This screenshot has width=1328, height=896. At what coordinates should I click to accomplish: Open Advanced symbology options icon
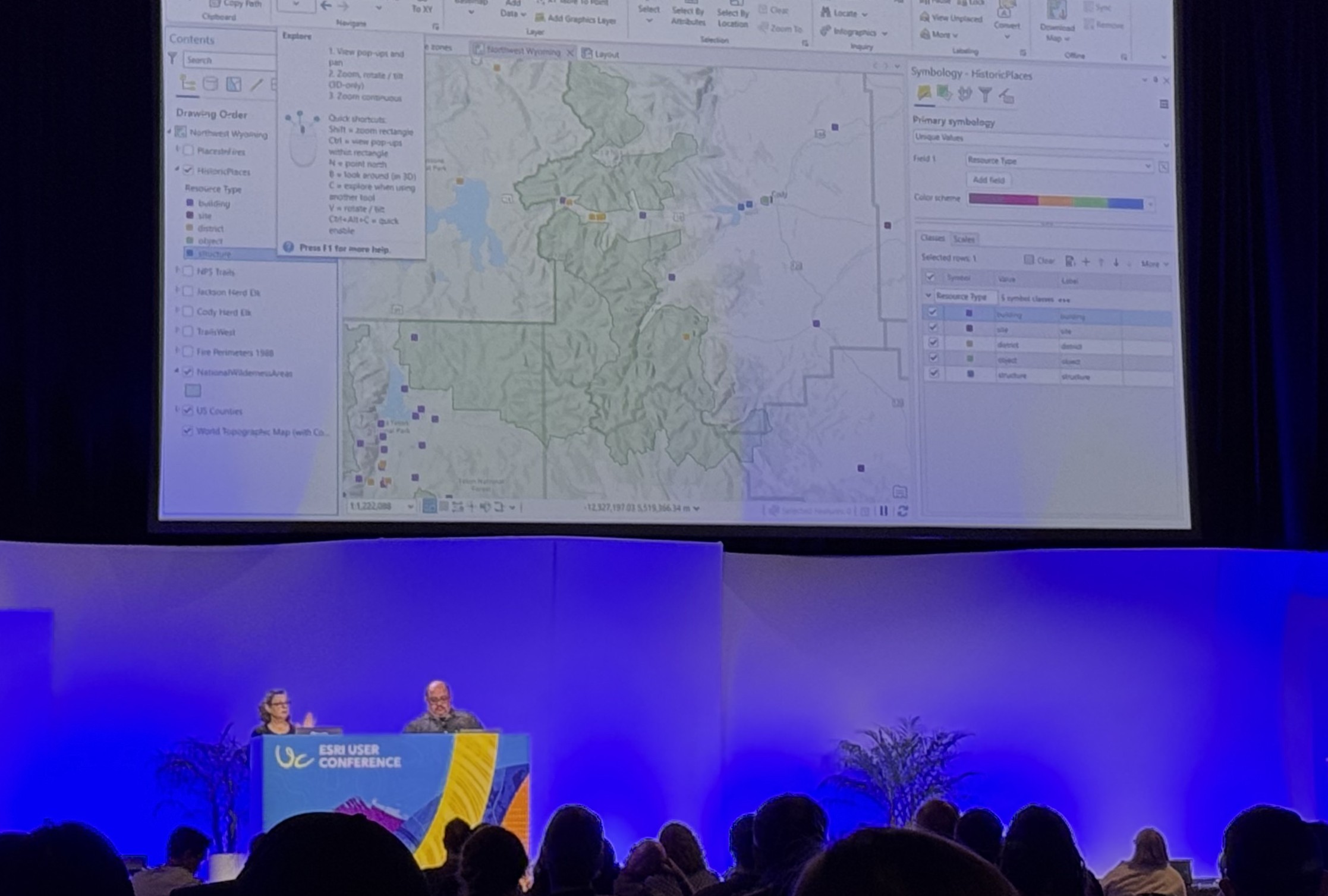click(1006, 95)
